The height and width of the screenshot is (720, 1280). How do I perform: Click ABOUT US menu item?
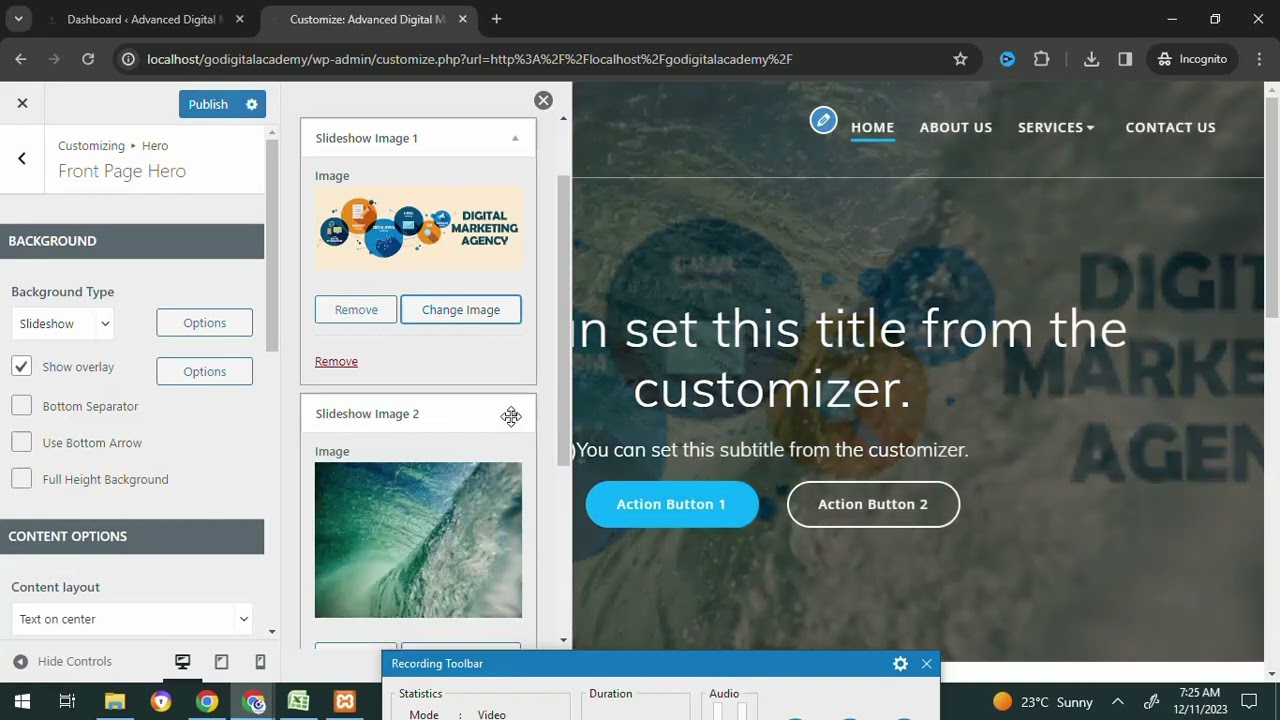[x=956, y=127]
